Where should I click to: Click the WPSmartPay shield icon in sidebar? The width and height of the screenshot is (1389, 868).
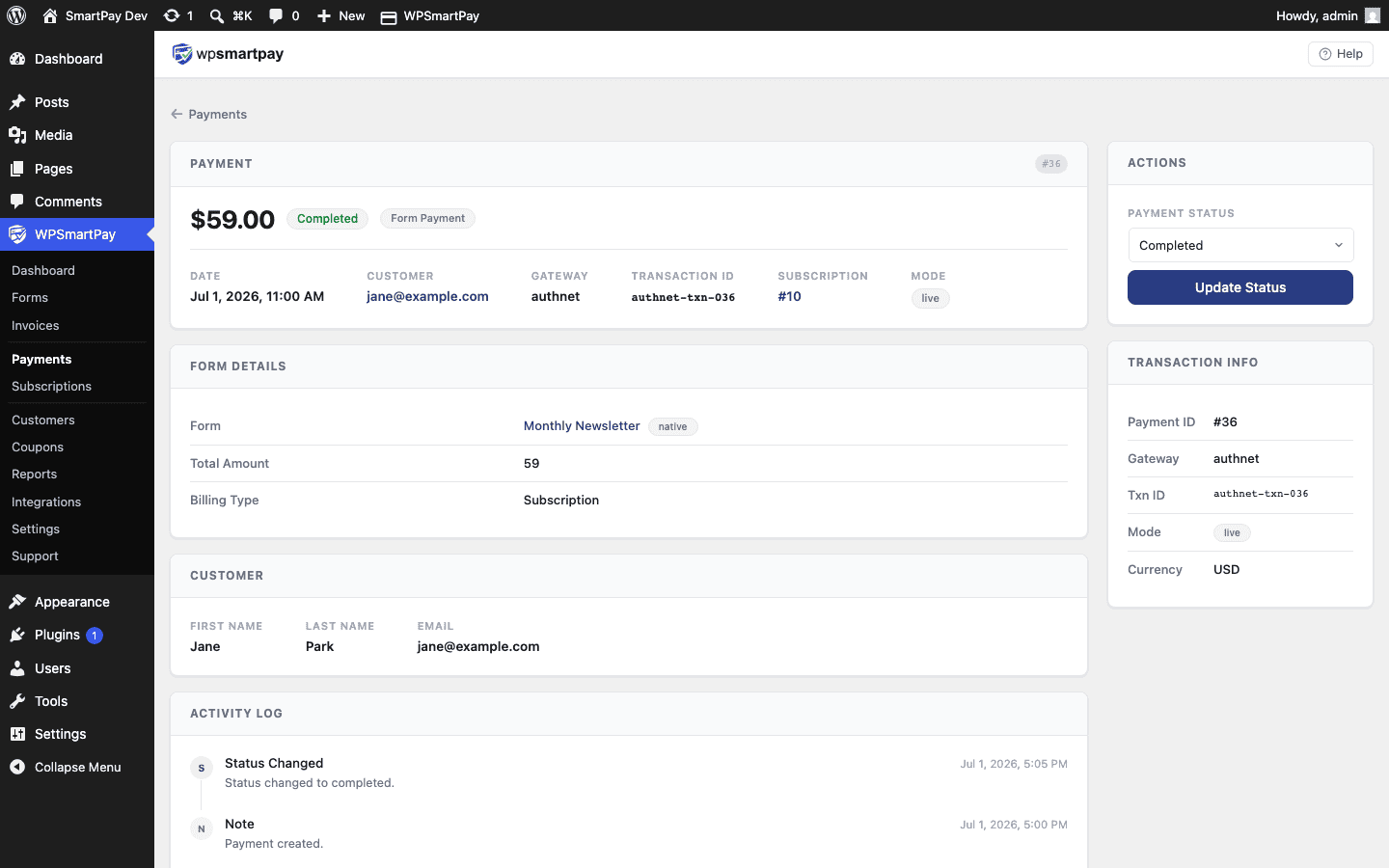click(17, 234)
